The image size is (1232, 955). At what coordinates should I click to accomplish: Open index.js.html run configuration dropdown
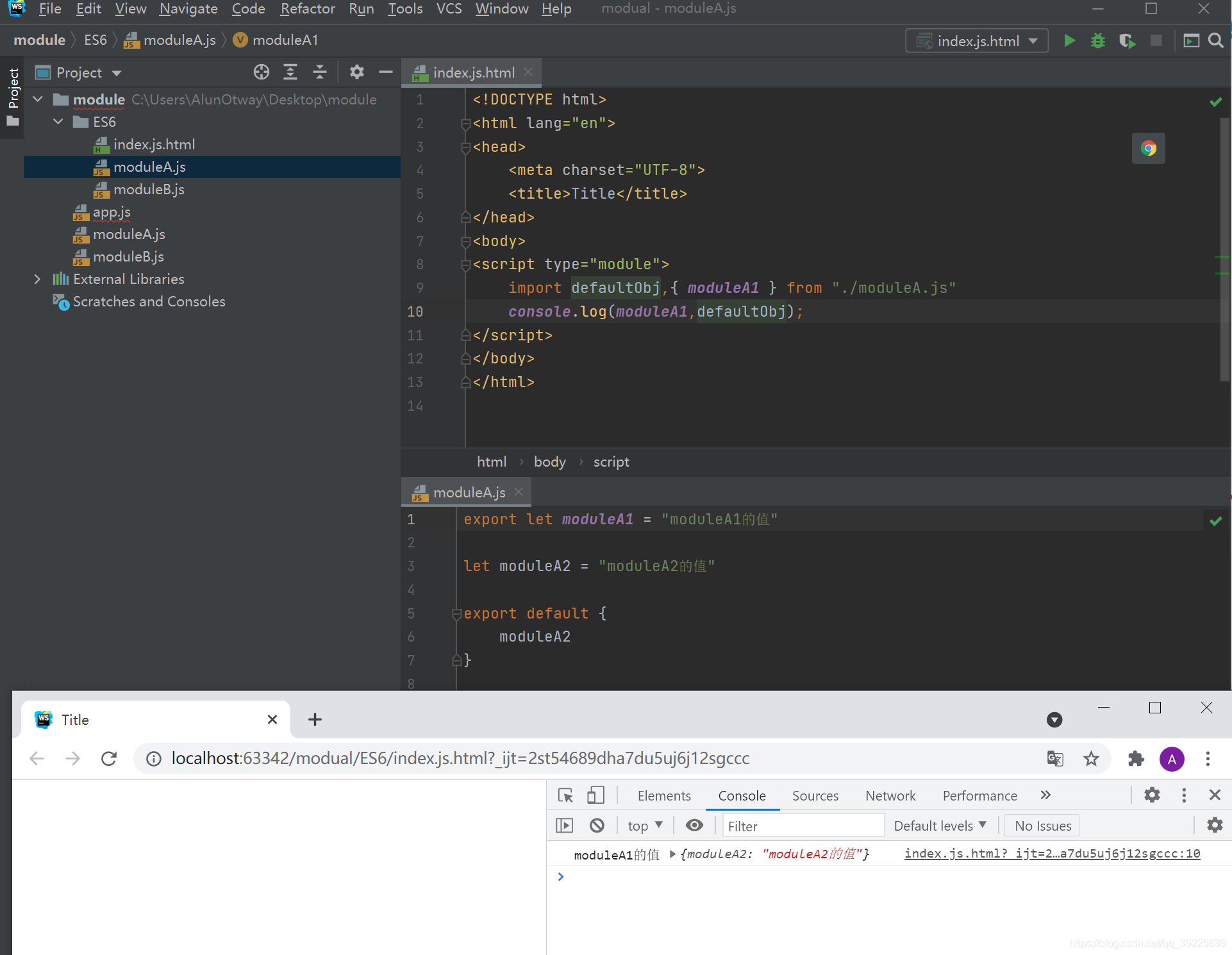[976, 41]
